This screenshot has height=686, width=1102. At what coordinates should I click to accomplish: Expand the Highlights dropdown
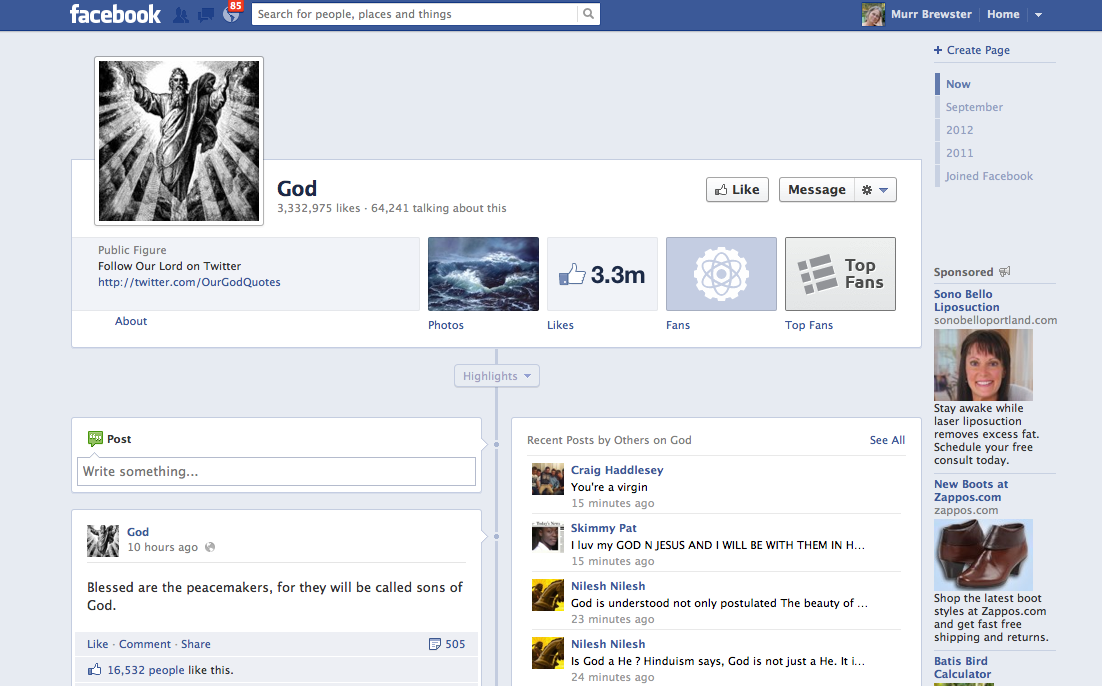(x=497, y=376)
